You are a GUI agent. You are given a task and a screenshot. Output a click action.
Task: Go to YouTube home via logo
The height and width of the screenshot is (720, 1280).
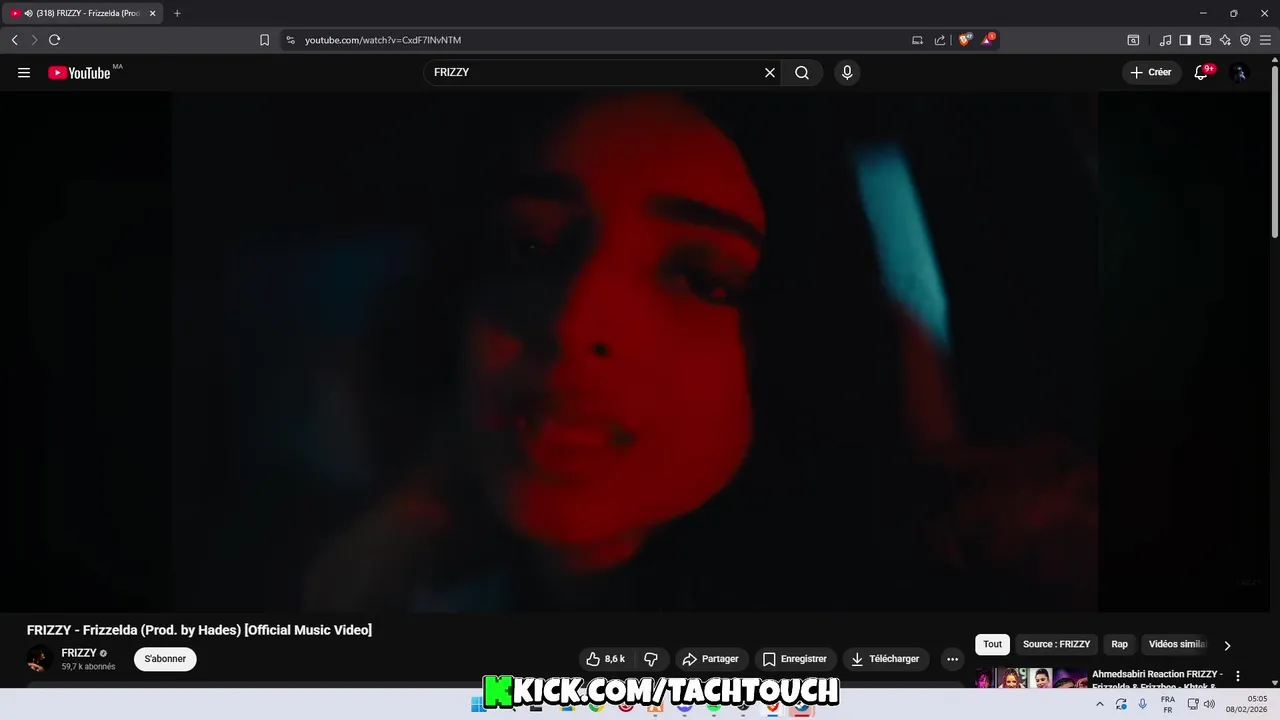click(x=80, y=72)
